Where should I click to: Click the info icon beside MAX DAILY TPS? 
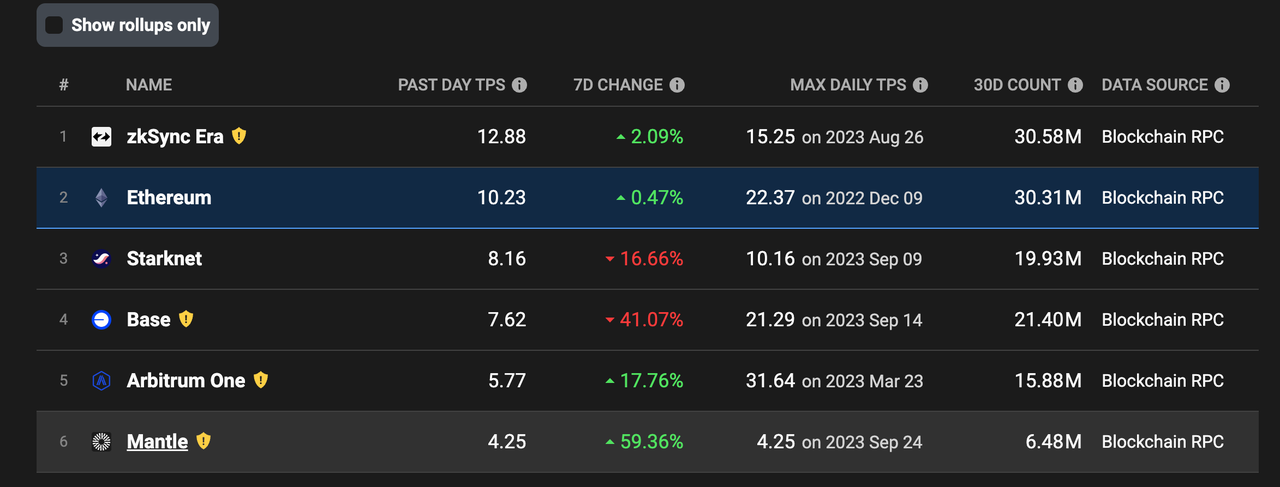(921, 85)
